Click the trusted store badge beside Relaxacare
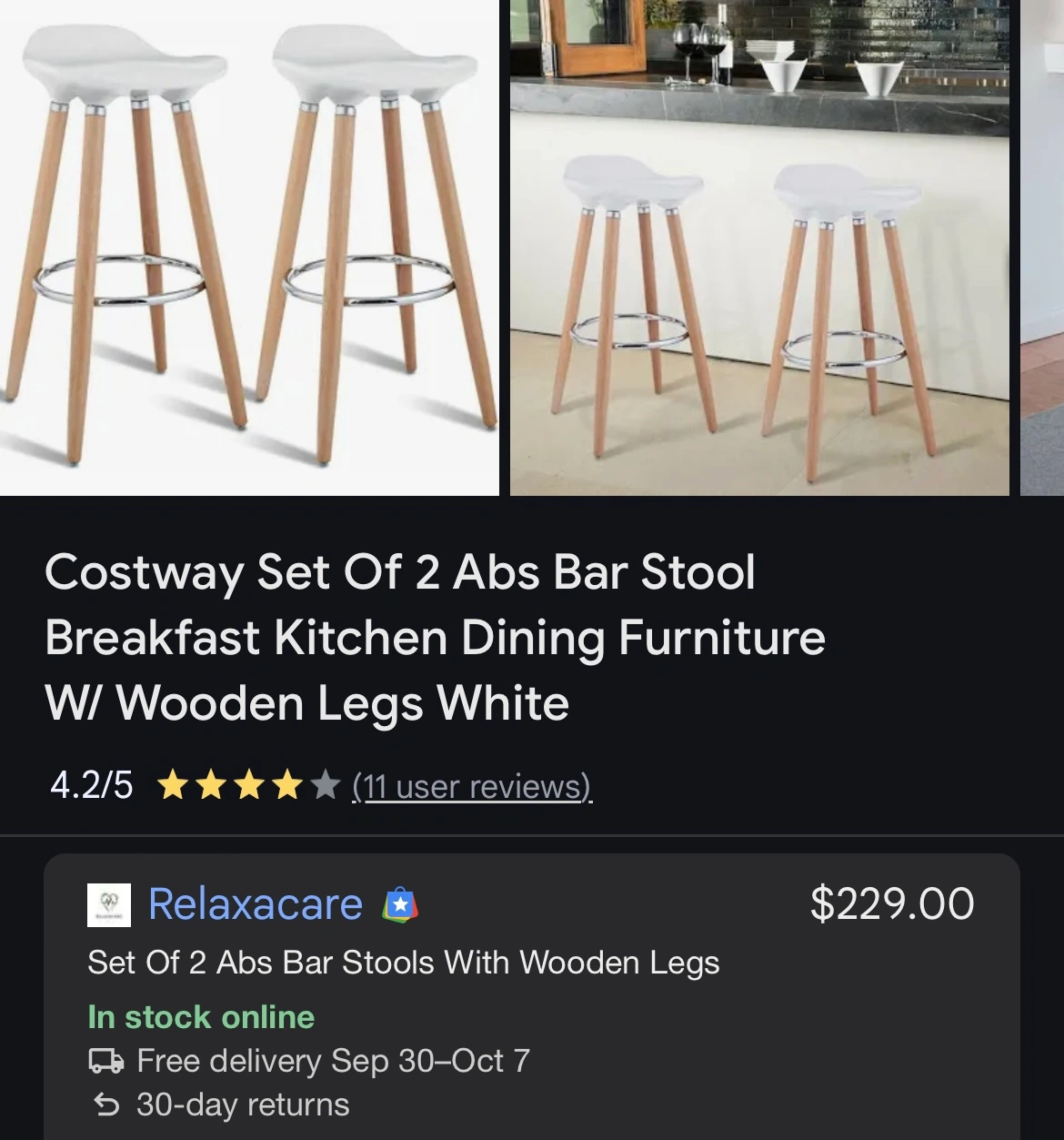The width and height of the screenshot is (1064, 1140). (x=400, y=905)
